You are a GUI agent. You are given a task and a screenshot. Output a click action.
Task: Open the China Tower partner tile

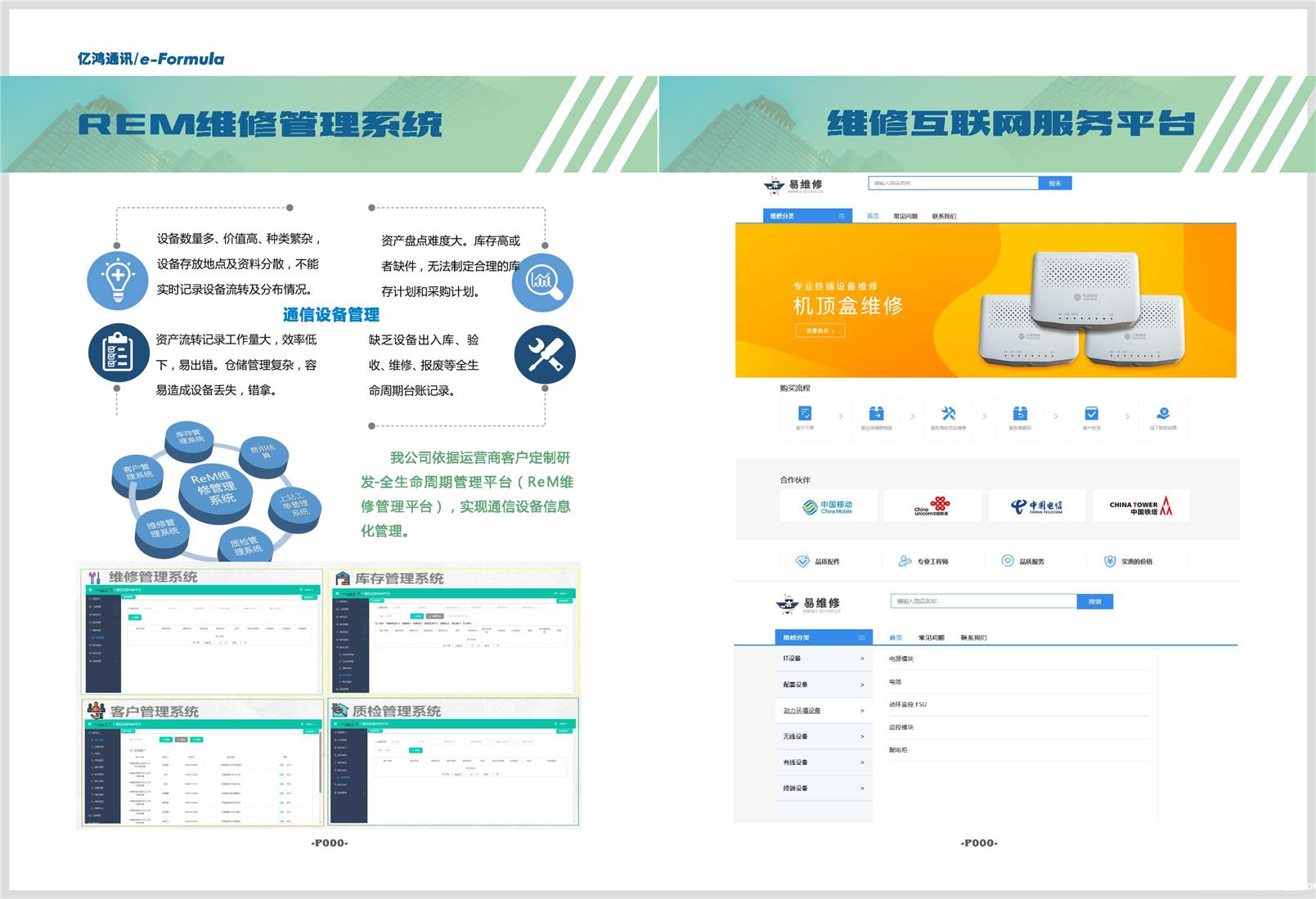[1140, 506]
